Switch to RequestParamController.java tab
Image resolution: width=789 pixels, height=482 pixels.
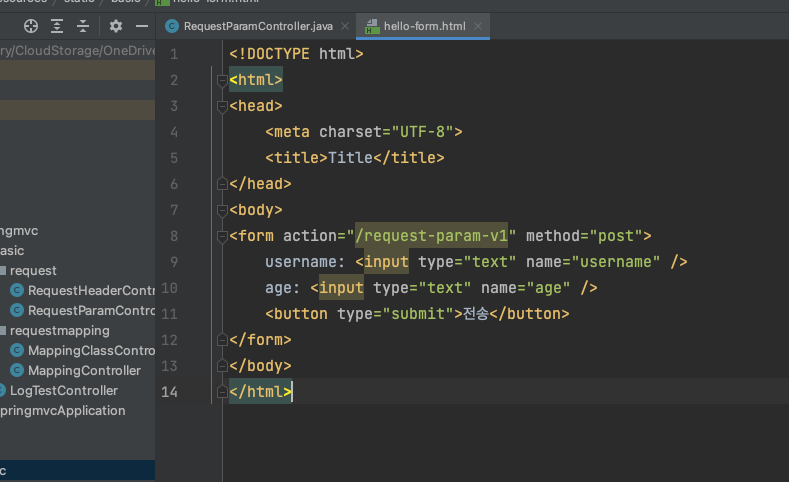[258, 26]
